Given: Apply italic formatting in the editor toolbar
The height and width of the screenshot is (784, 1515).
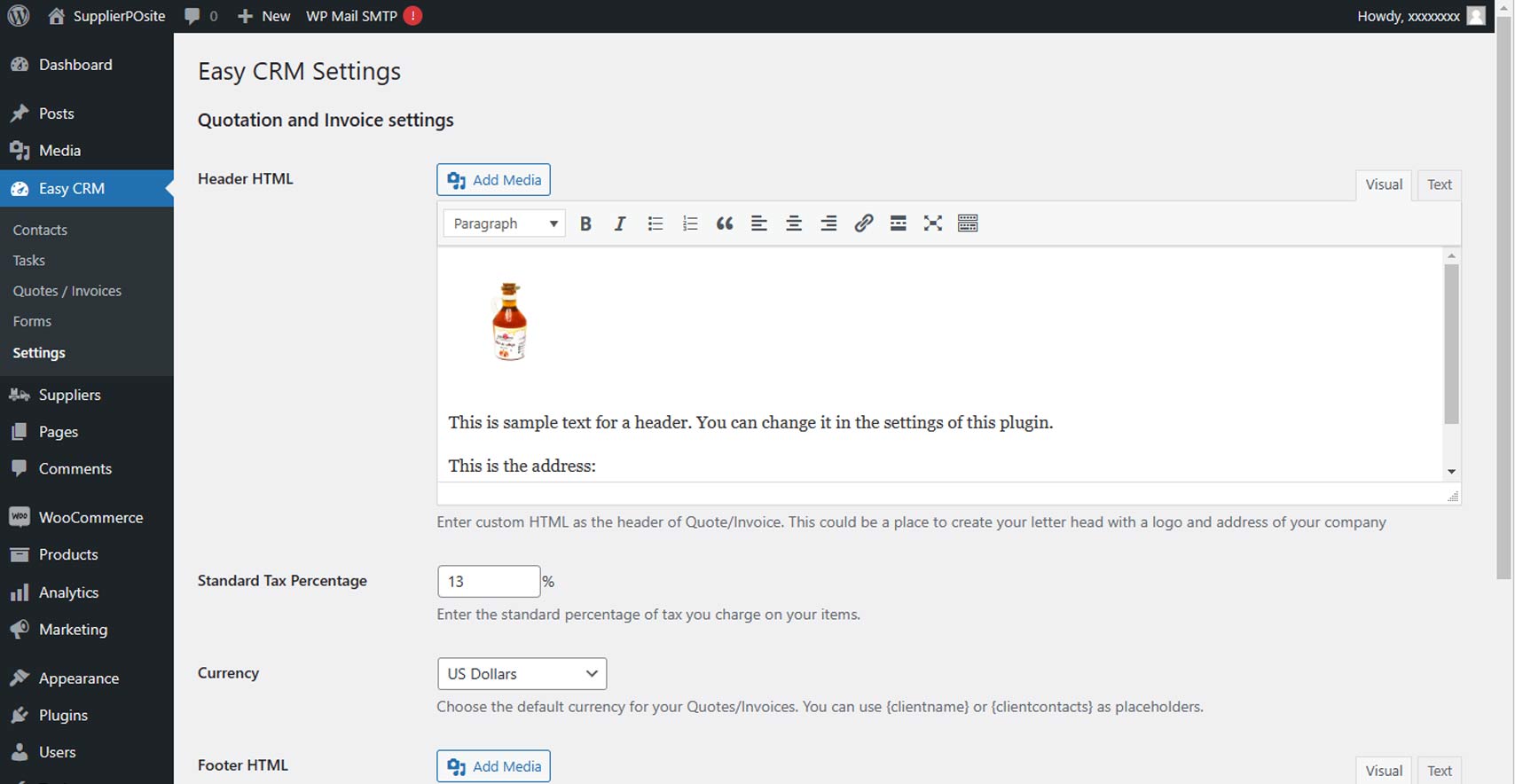Looking at the screenshot, I should pyautogui.click(x=620, y=223).
